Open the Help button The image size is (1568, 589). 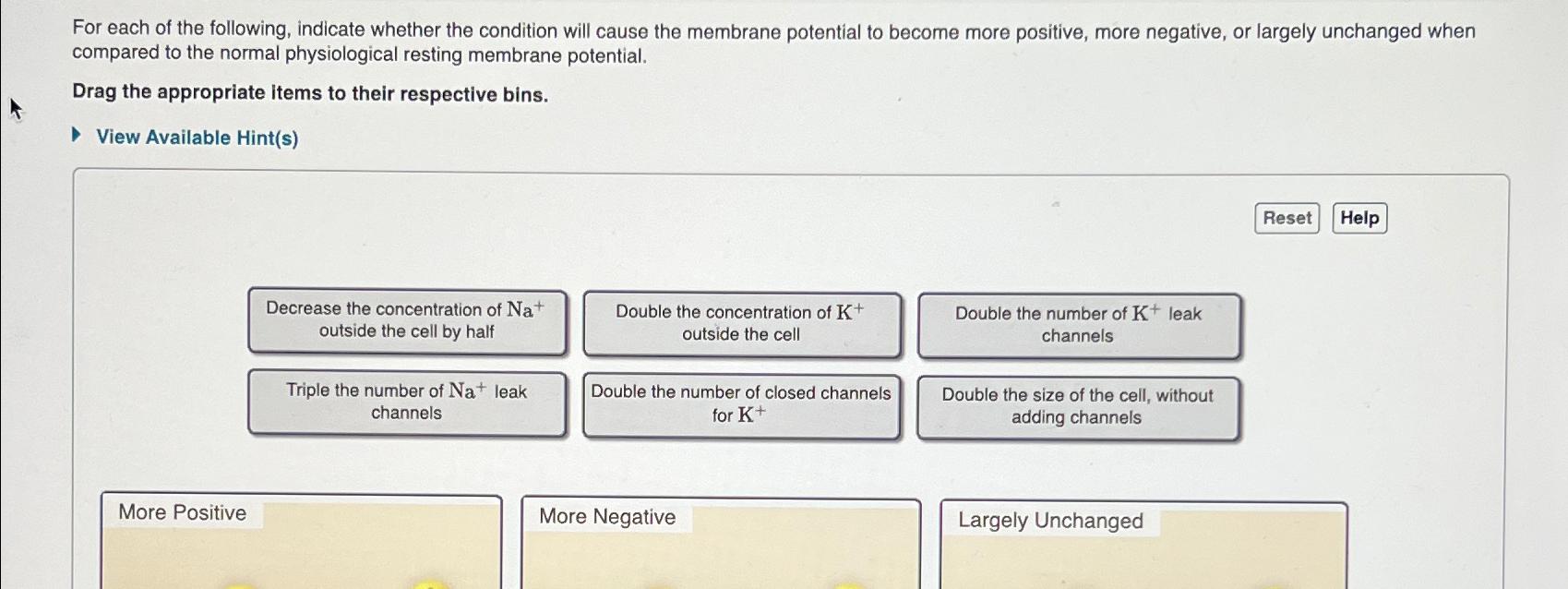(x=1359, y=218)
